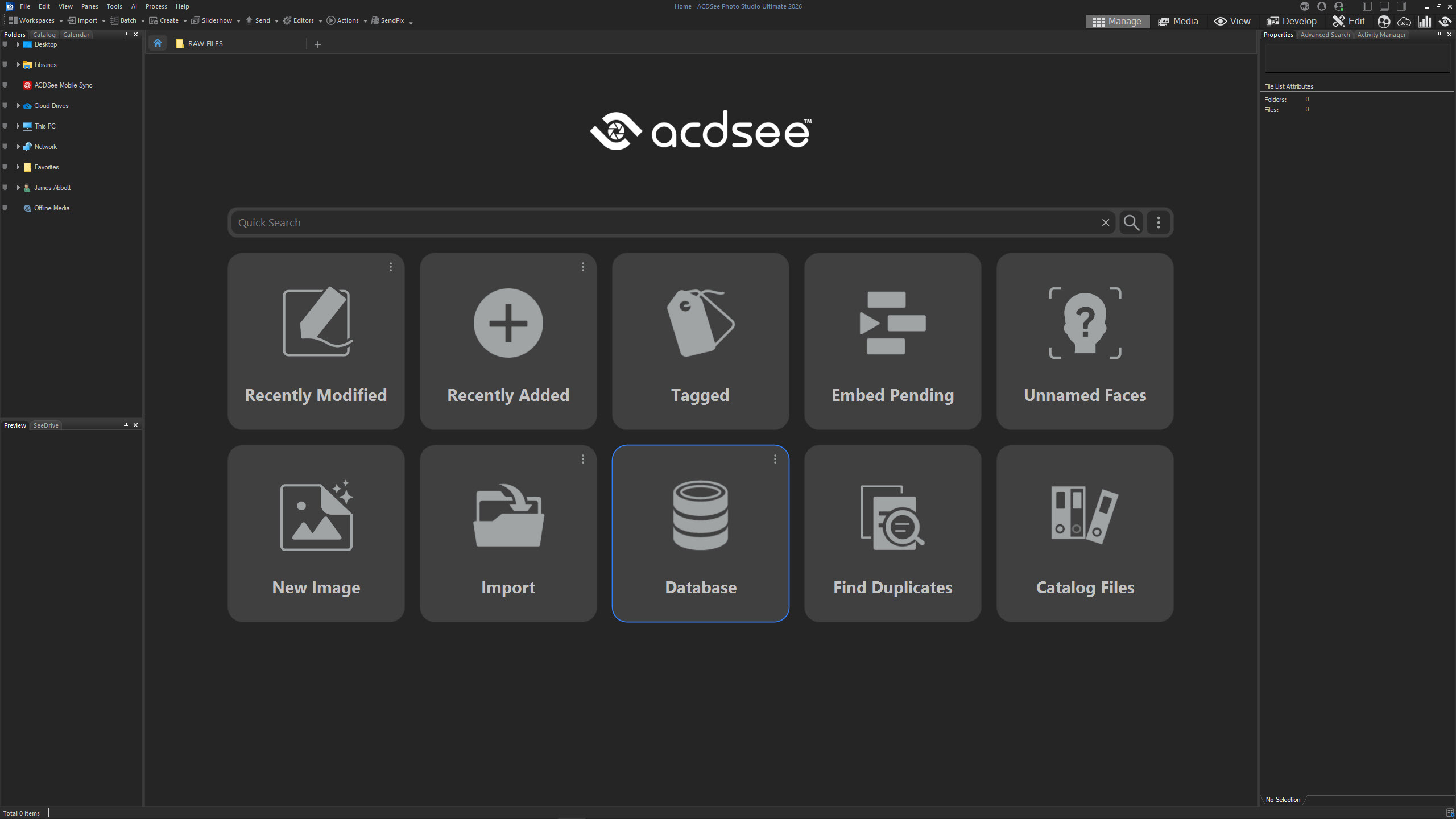
Task: Switch to Develop mode
Action: point(1292,21)
